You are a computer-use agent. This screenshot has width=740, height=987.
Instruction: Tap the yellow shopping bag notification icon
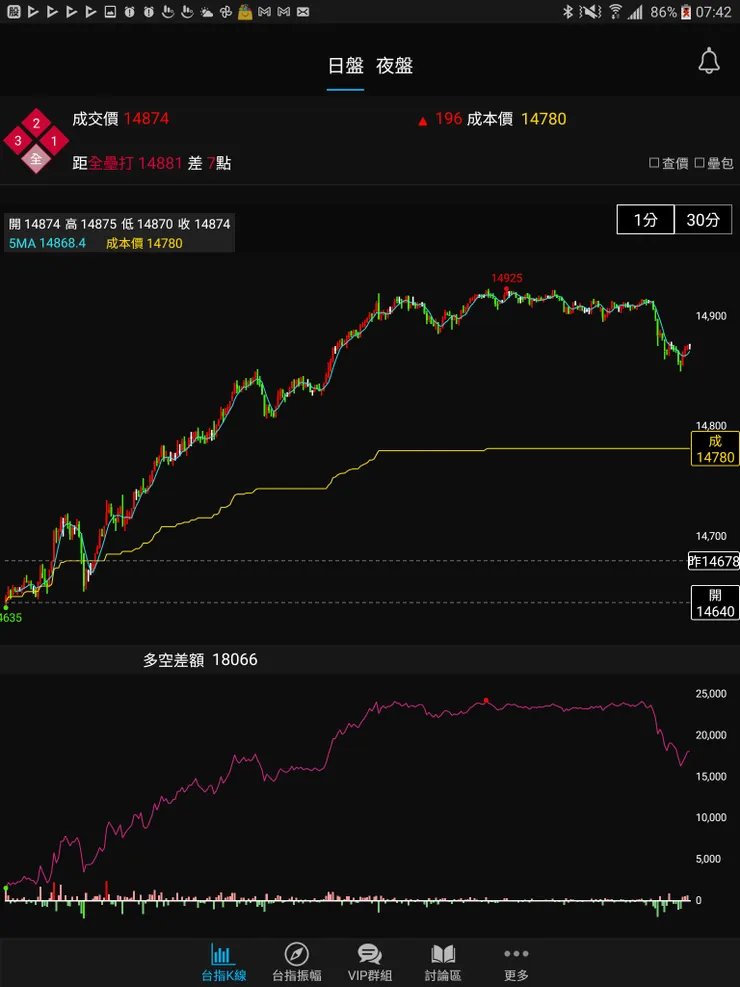tap(245, 11)
